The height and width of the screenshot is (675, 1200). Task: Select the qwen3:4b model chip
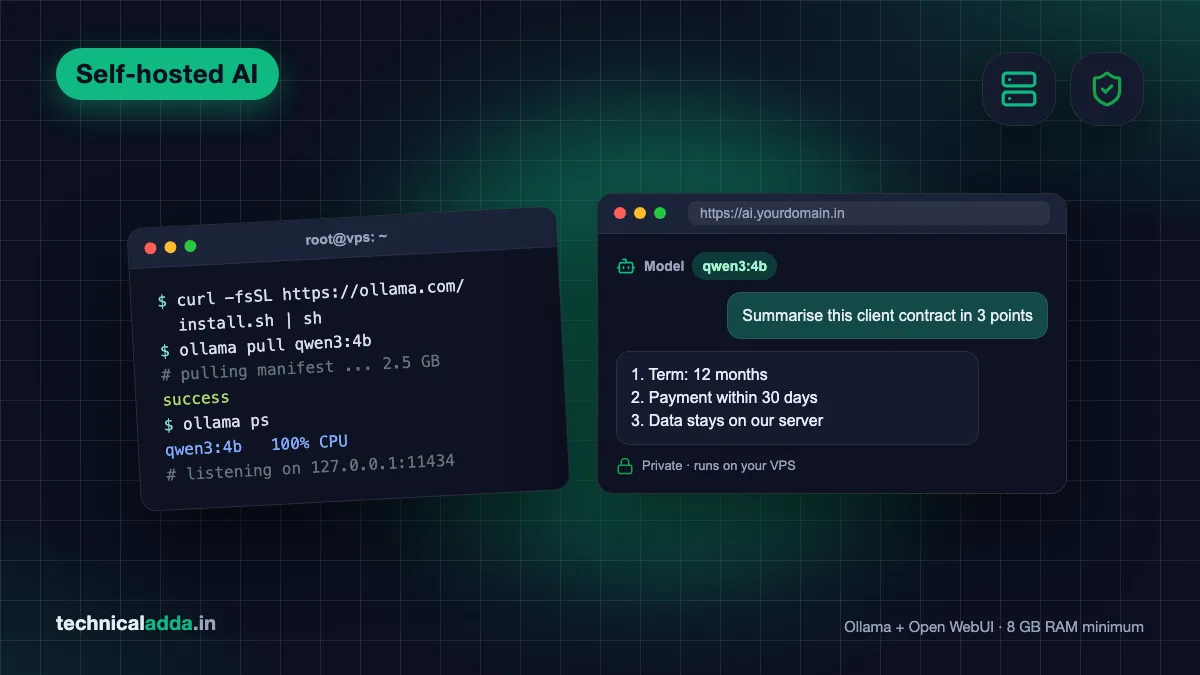[x=734, y=266]
